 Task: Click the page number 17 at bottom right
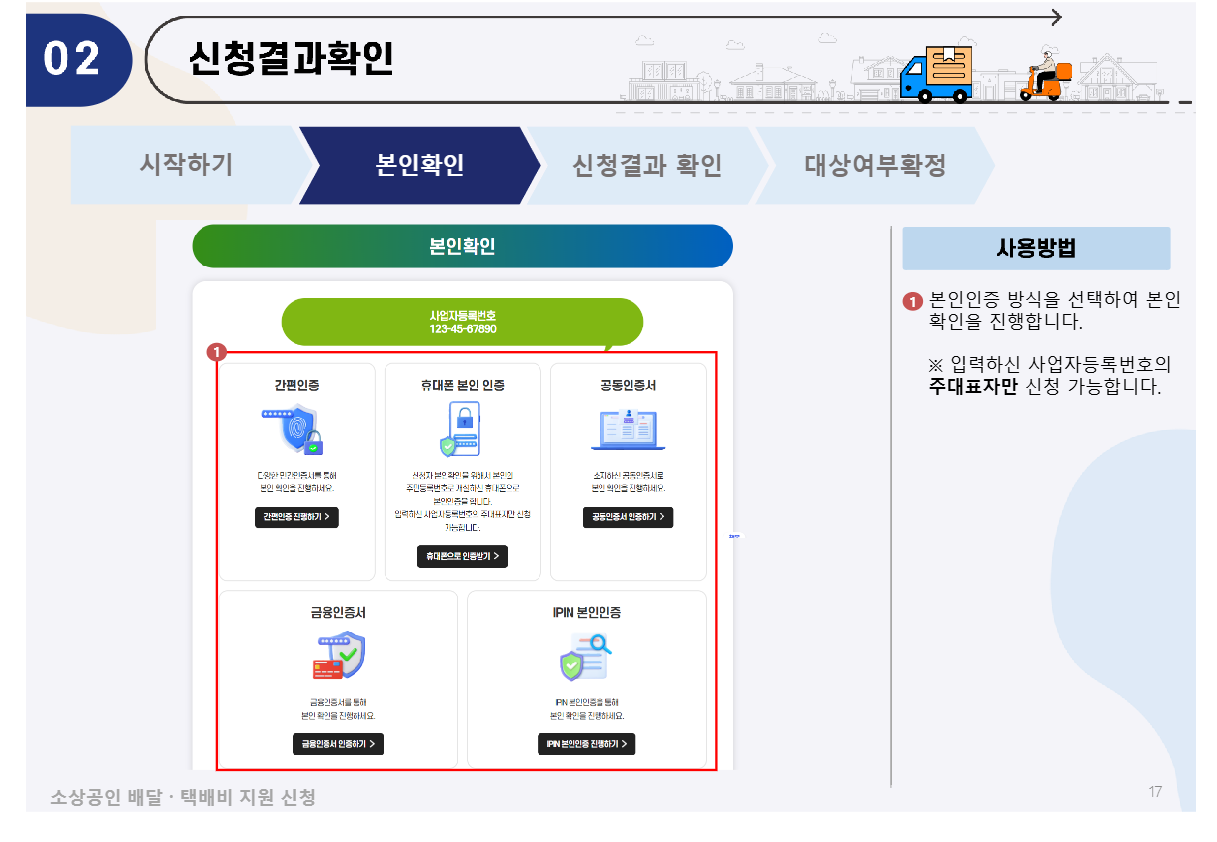click(1153, 790)
